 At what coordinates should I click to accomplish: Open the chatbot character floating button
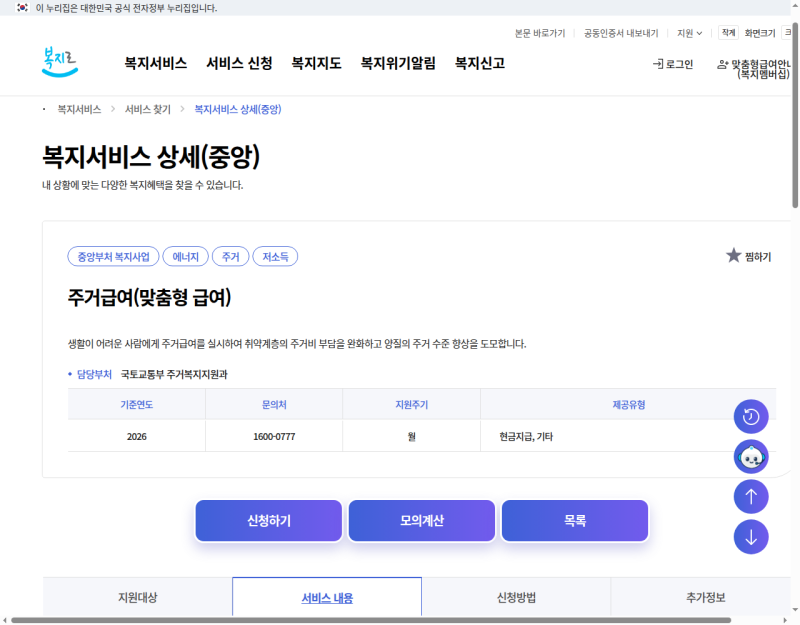[x=751, y=457]
